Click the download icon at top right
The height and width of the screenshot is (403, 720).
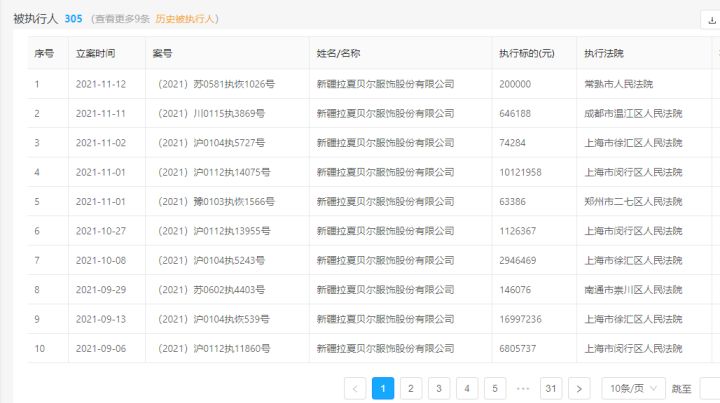coord(712,20)
